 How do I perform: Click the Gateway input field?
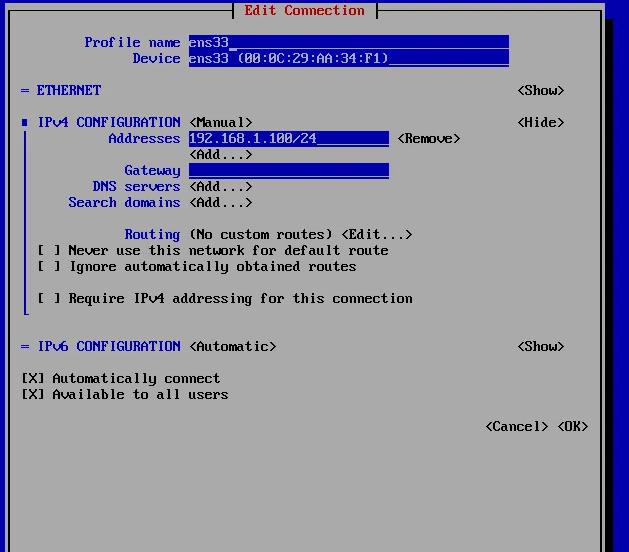pyautogui.click(x=289, y=170)
